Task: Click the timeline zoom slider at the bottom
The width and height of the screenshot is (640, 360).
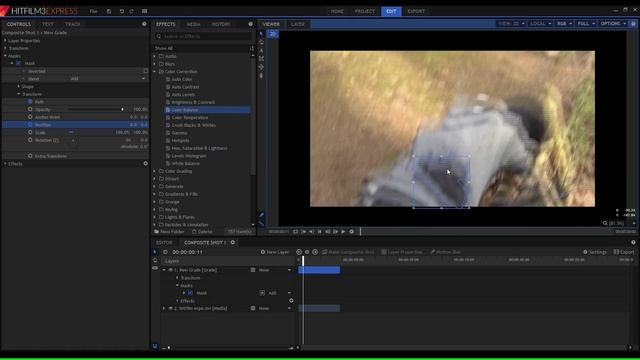Action: (x=169, y=348)
